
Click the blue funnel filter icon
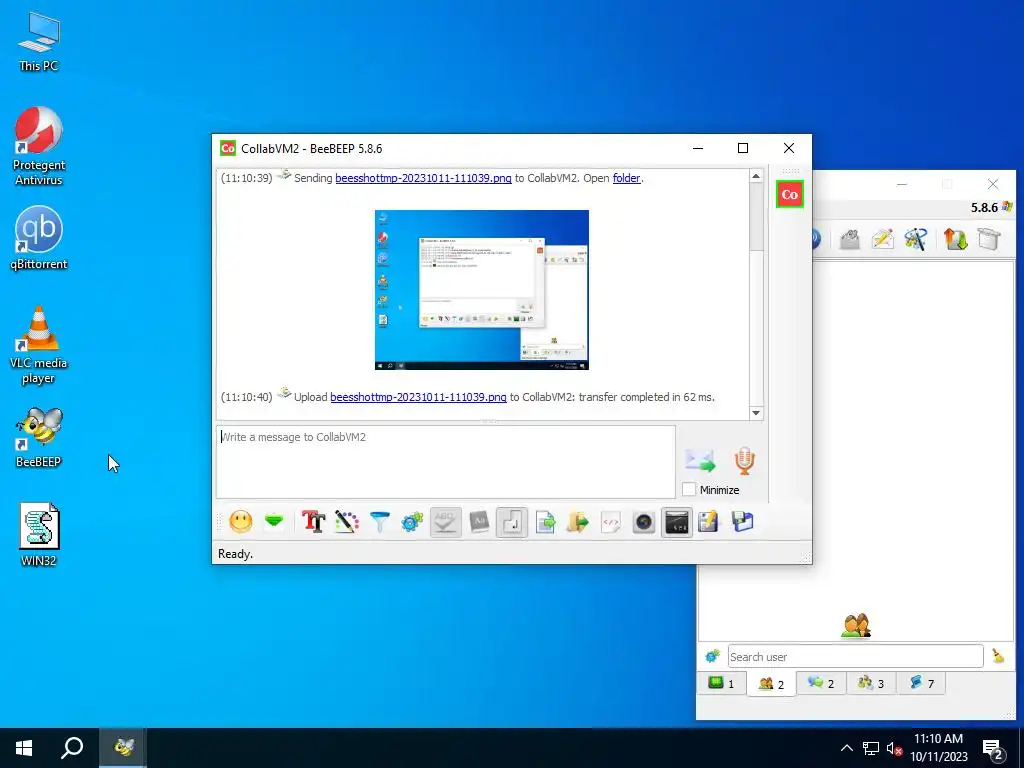point(379,522)
